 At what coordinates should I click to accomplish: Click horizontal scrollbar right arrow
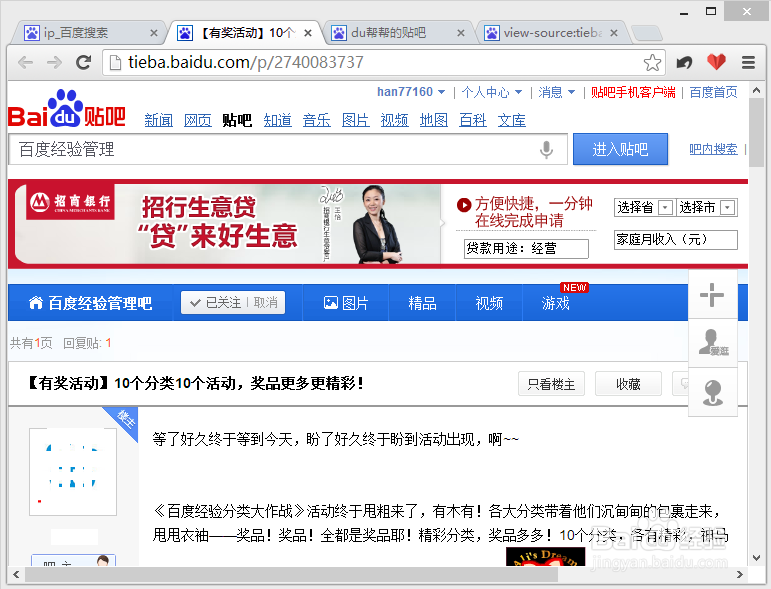740,574
